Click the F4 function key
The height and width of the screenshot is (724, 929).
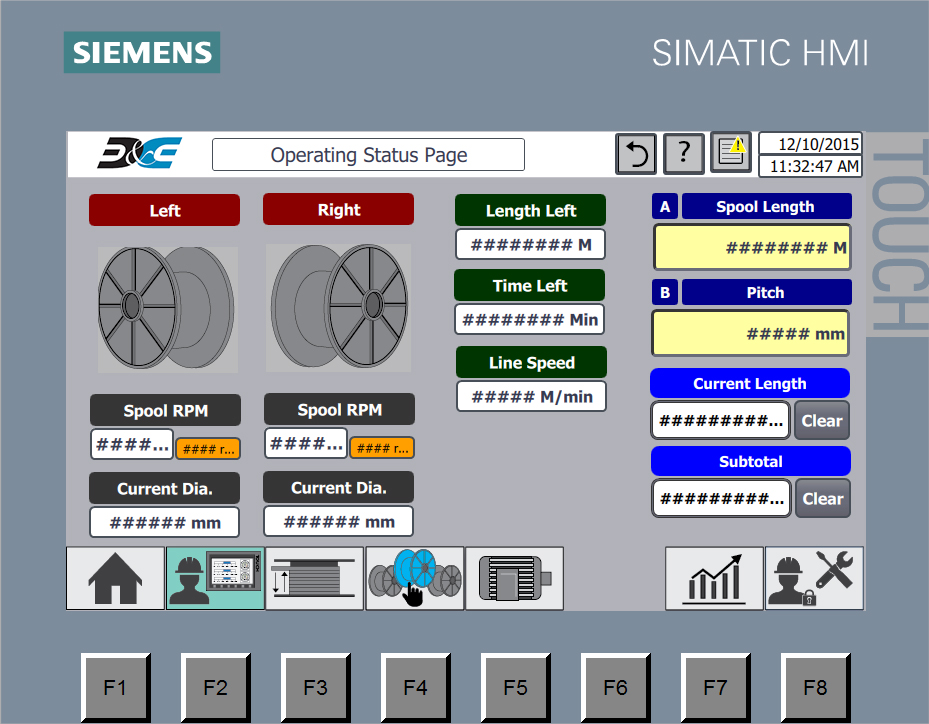pos(415,688)
